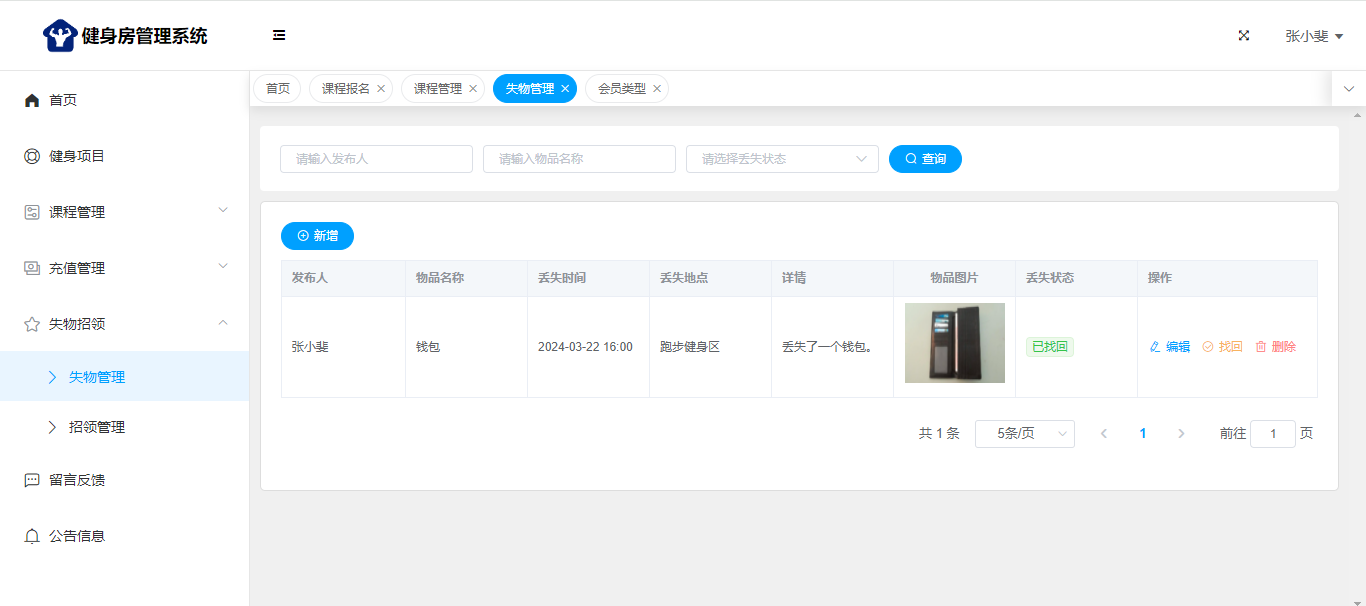Click the fullscreen toggle icon
The image size is (1366, 606).
1244,35
